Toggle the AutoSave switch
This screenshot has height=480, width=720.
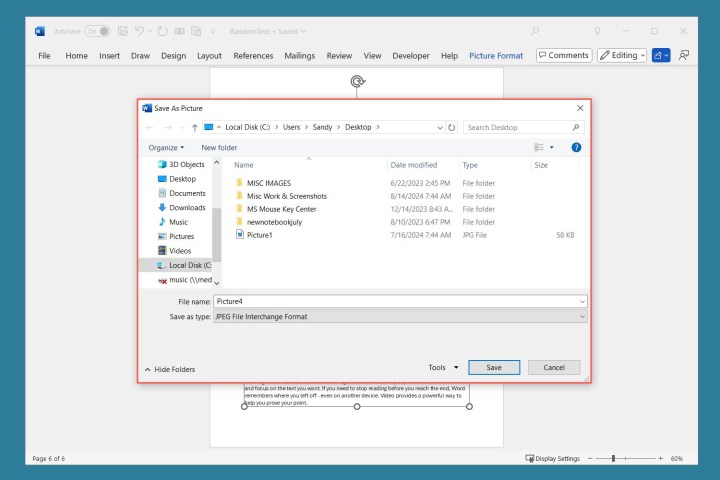click(98, 31)
